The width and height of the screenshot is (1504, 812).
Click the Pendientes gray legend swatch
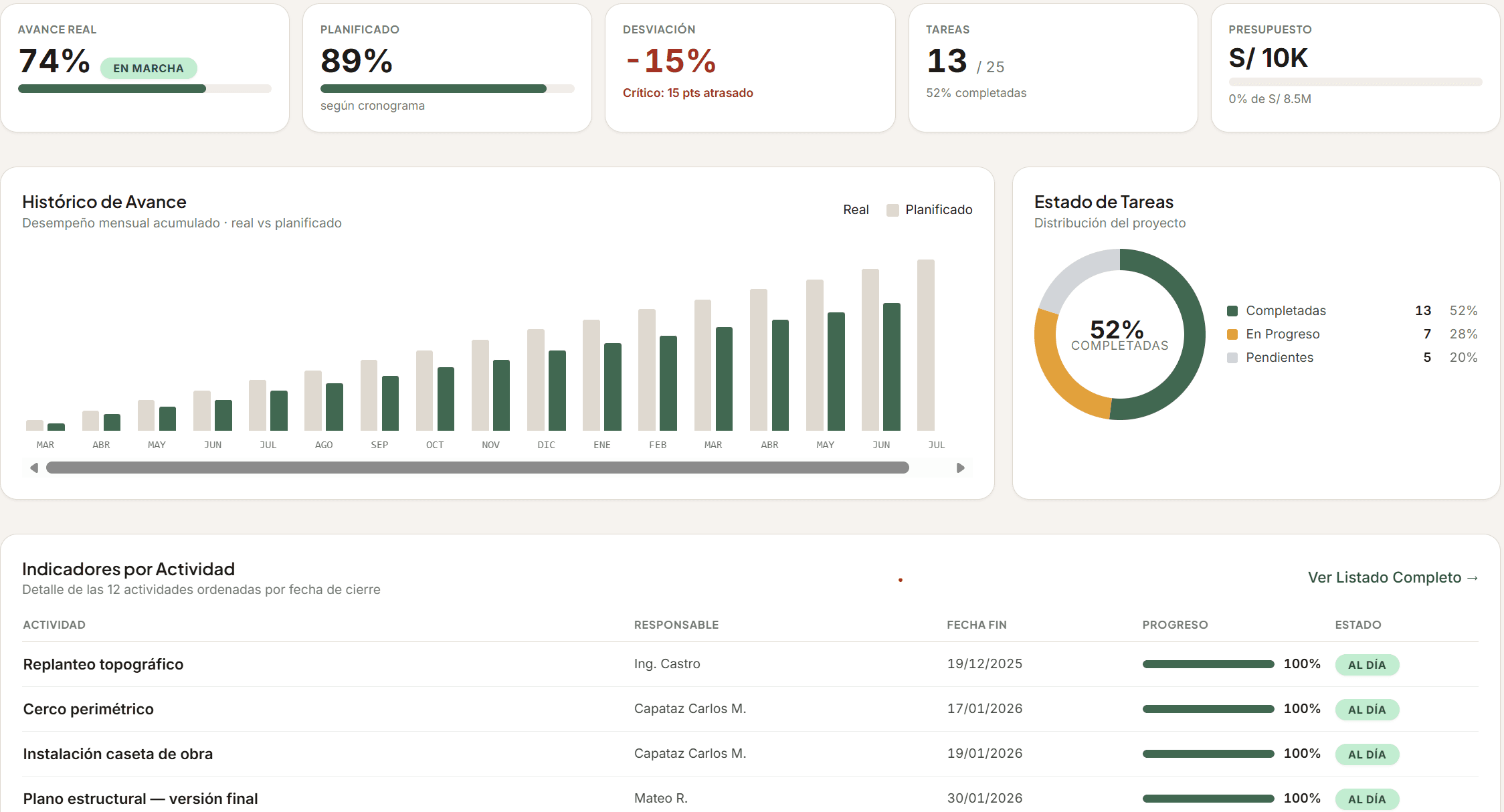coord(1232,358)
